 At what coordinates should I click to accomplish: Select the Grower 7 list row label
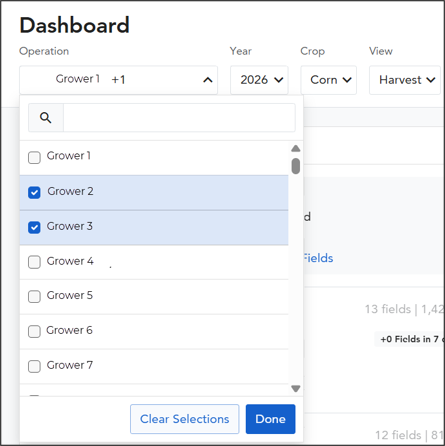[x=70, y=365]
